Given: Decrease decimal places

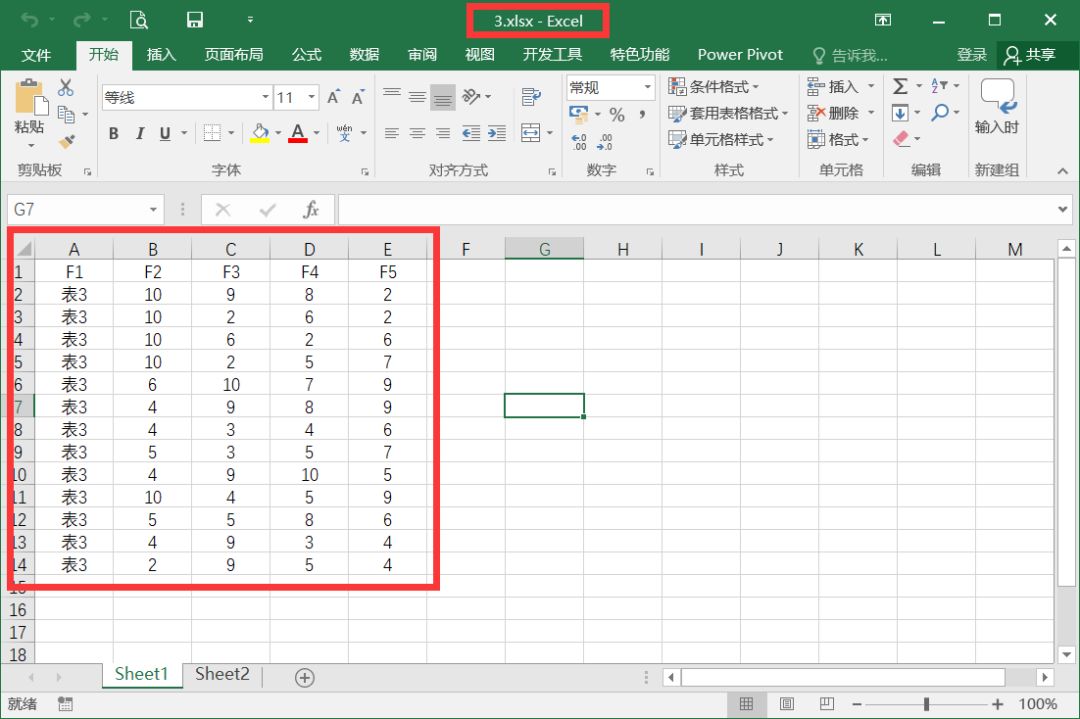Looking at the screenshot, I should (x=605, y=142).
